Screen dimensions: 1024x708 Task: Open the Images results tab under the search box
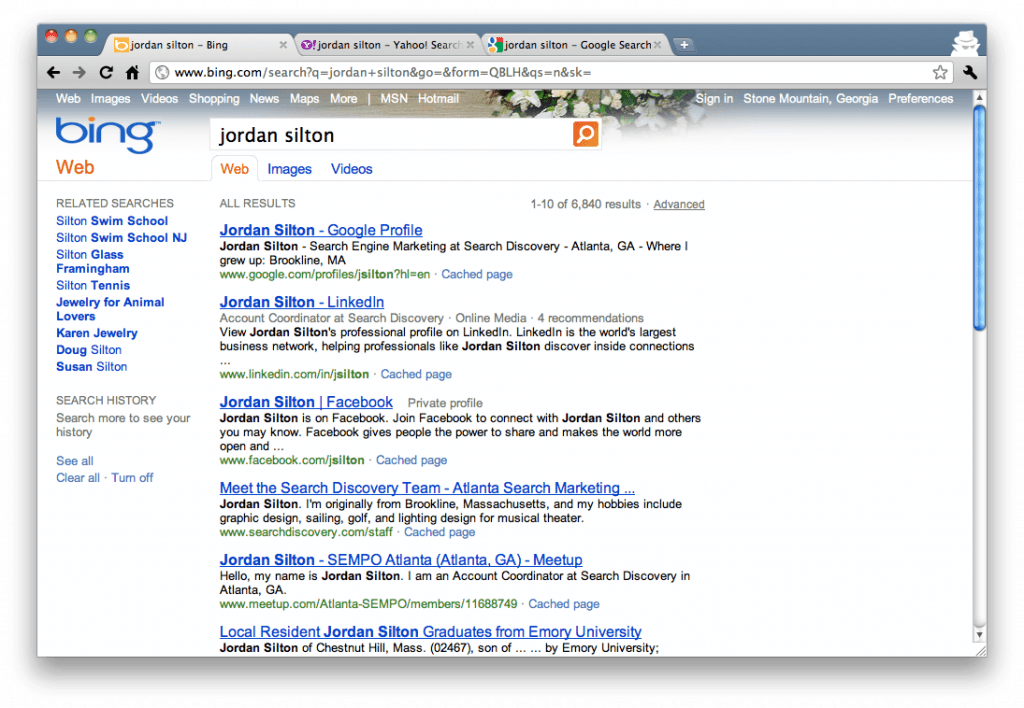289,169
